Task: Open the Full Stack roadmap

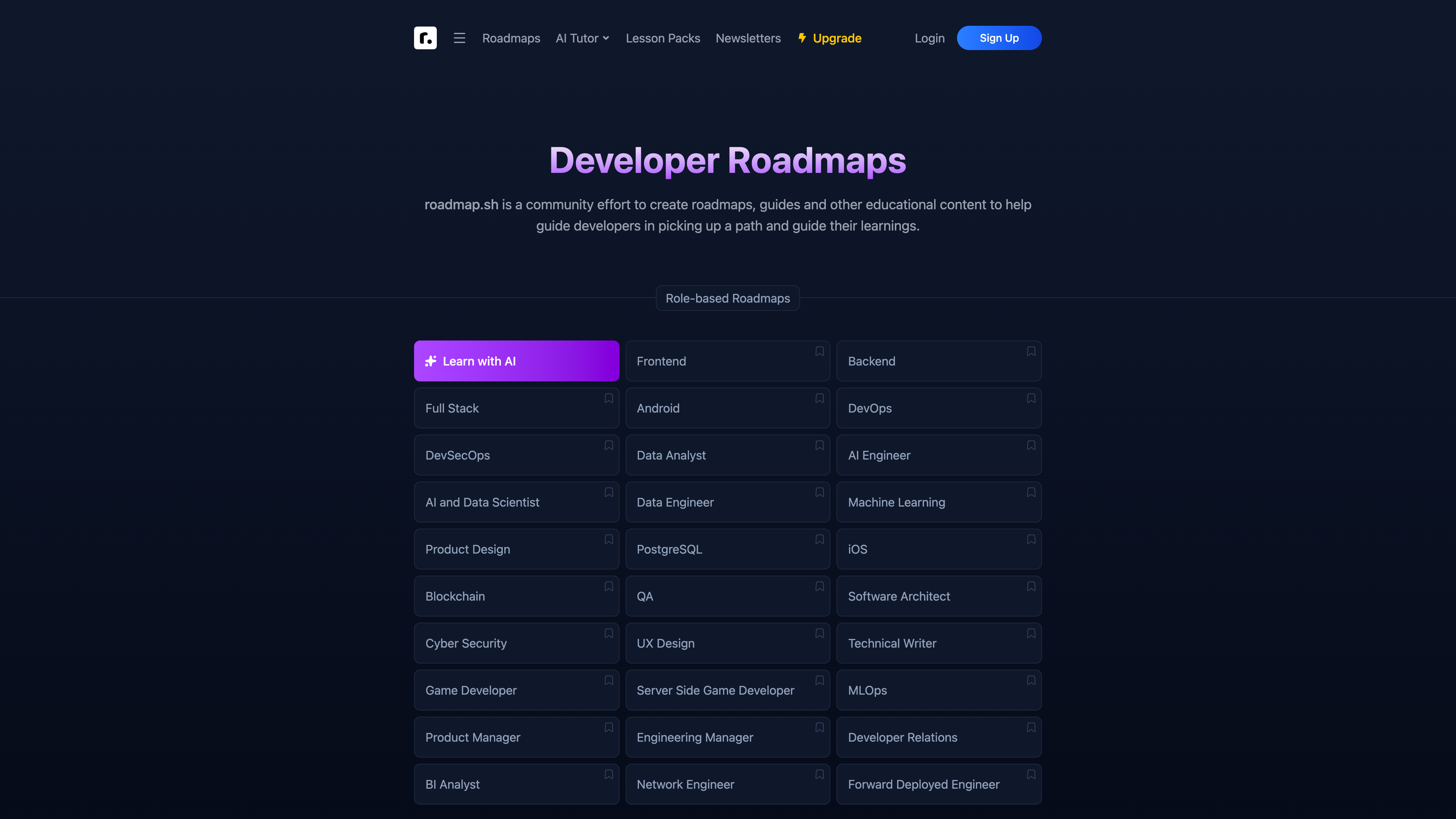Action: tap(516, 408)
